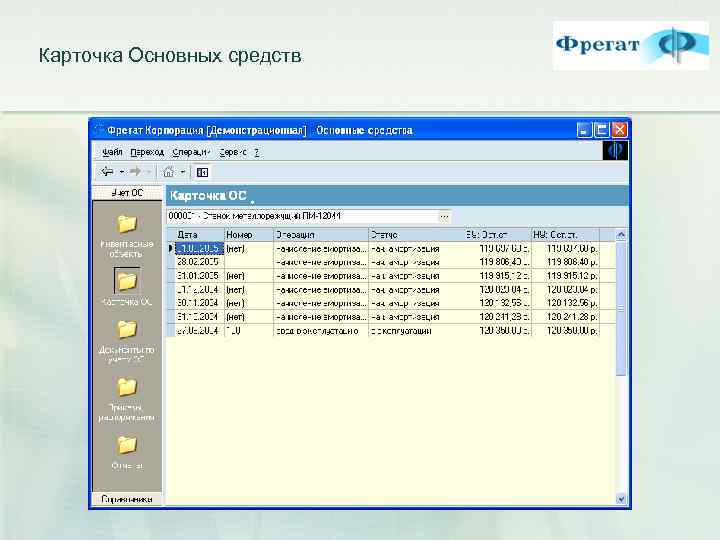Open the Операции menu

click(191, 152)
